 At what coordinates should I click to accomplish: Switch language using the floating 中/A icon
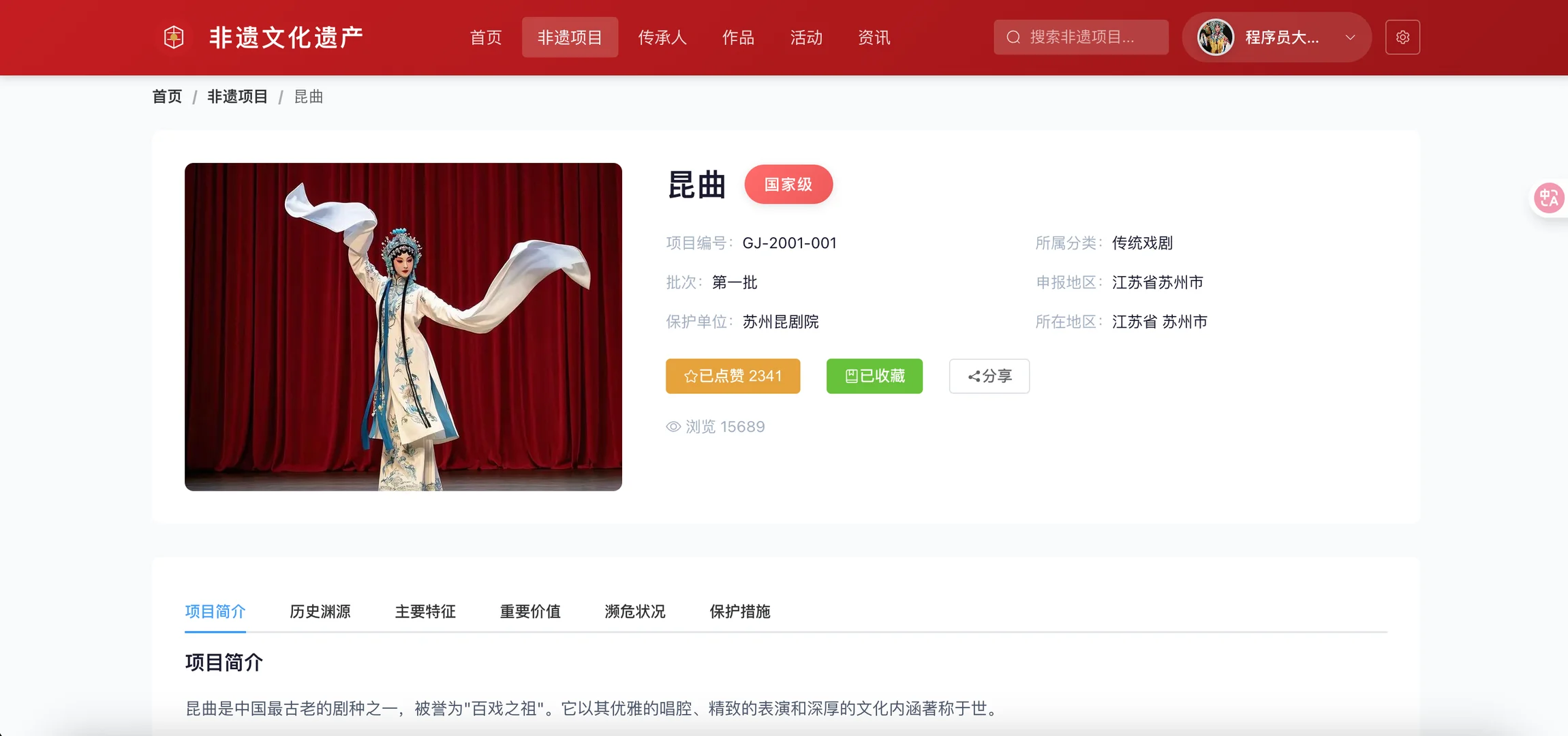[1548, 198]
